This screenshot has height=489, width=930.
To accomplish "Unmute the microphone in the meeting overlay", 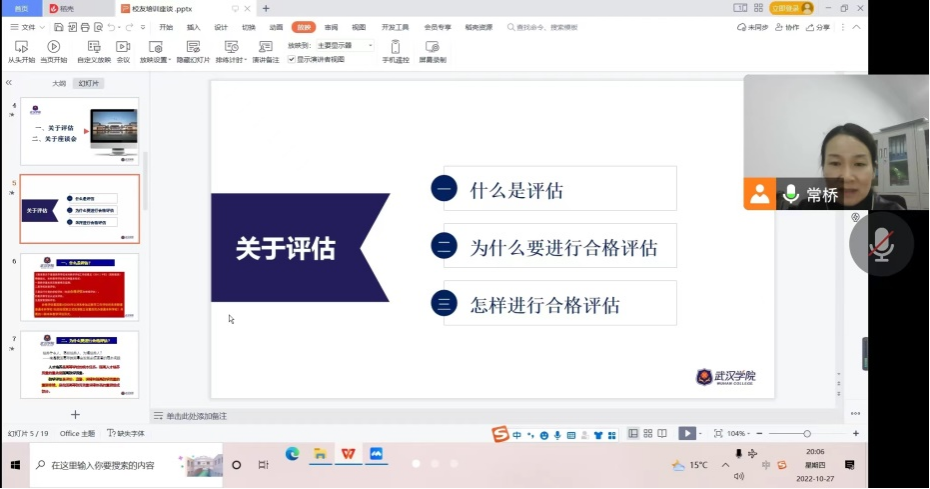I will [x=881, y=244].
